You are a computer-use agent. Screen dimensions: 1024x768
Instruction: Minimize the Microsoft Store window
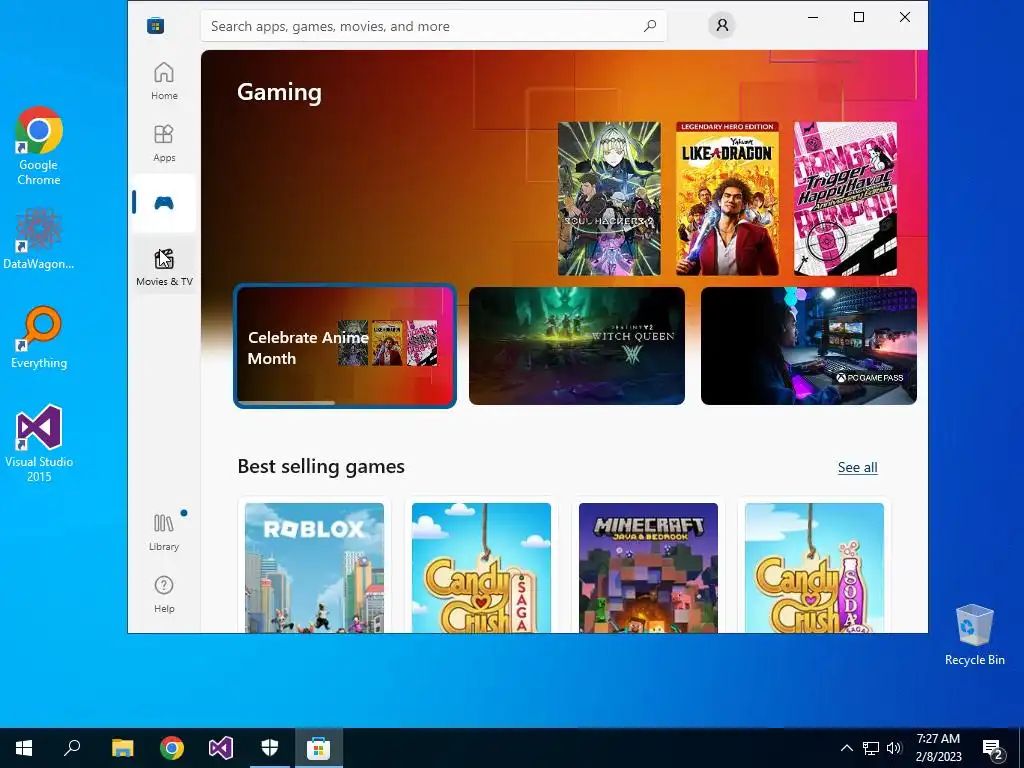pyautogui.click(x=813, y=17)
